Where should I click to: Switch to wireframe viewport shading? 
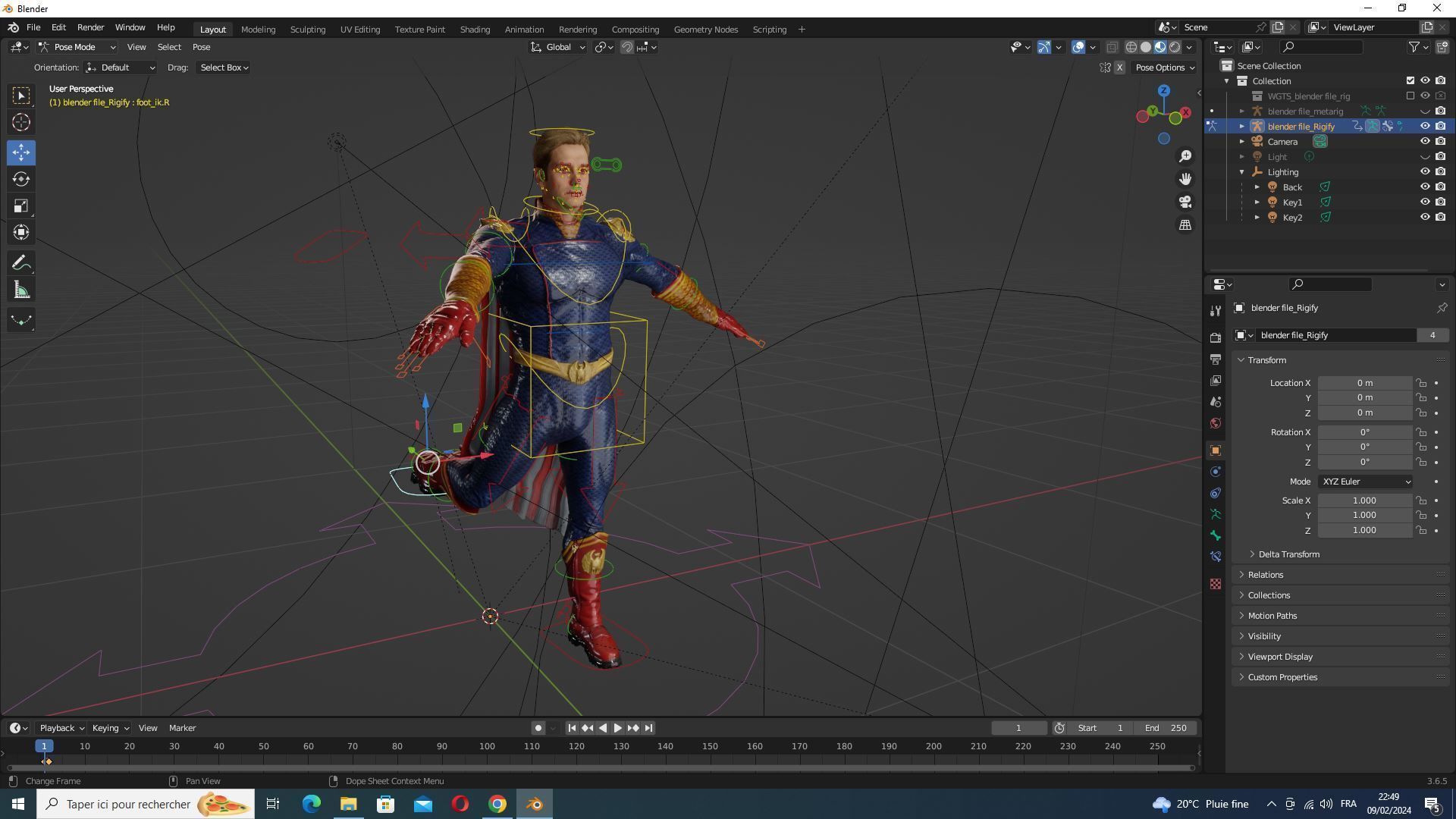point(1131,47)
